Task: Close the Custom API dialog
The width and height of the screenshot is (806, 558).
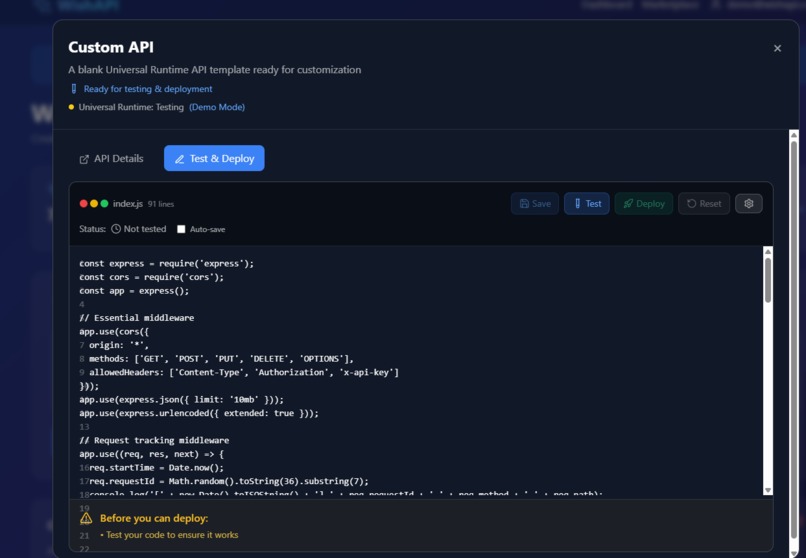Action: (x=777, y=48)
